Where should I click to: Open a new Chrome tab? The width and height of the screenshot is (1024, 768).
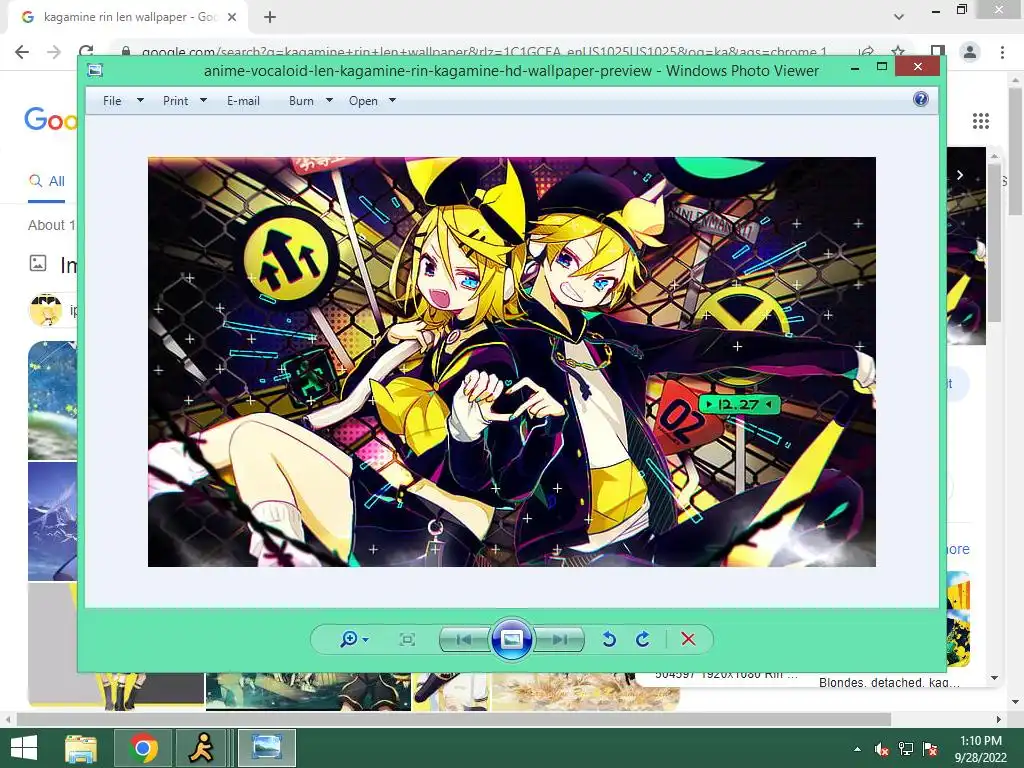coord(270,17)
